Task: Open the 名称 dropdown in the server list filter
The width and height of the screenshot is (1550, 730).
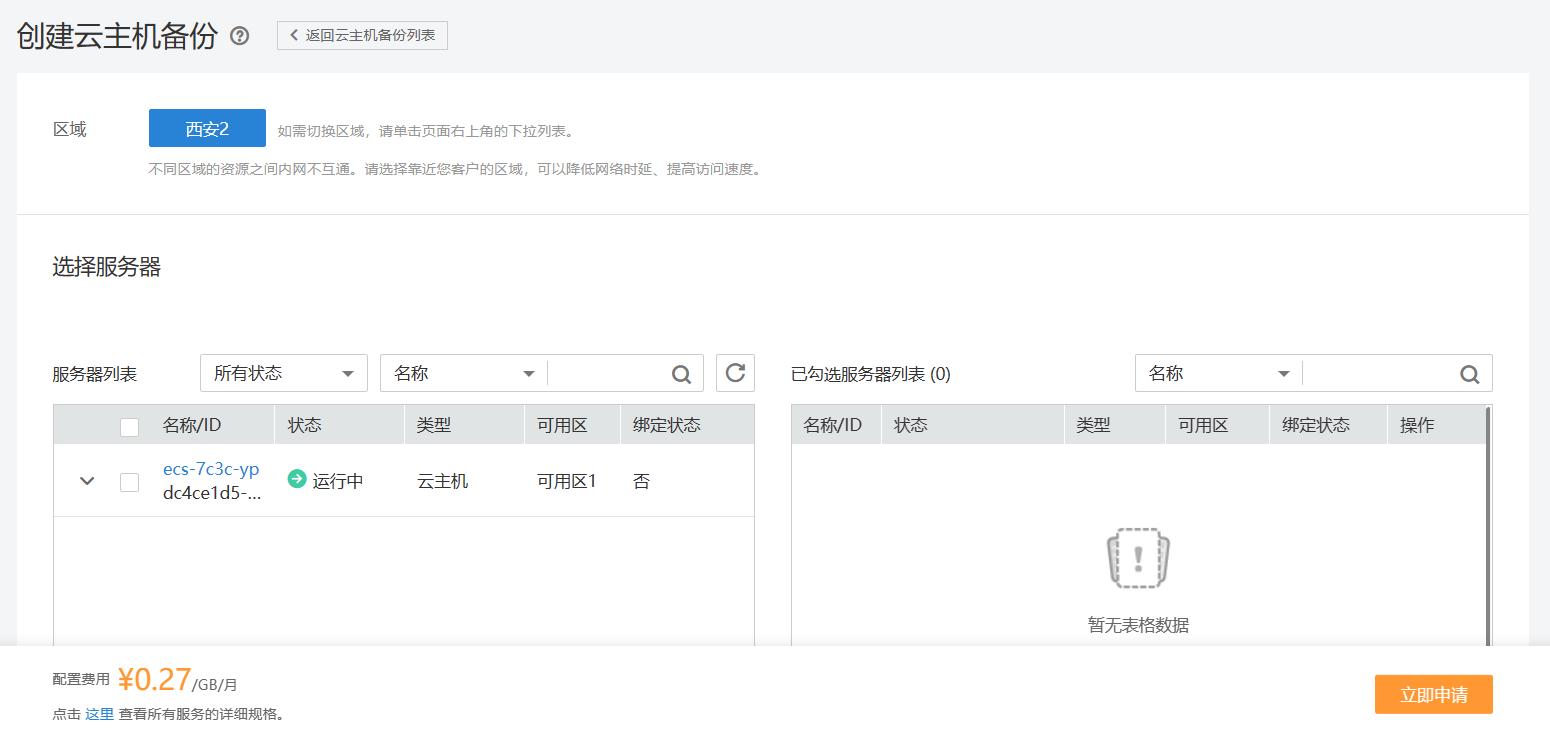Action: pos(462,372)
